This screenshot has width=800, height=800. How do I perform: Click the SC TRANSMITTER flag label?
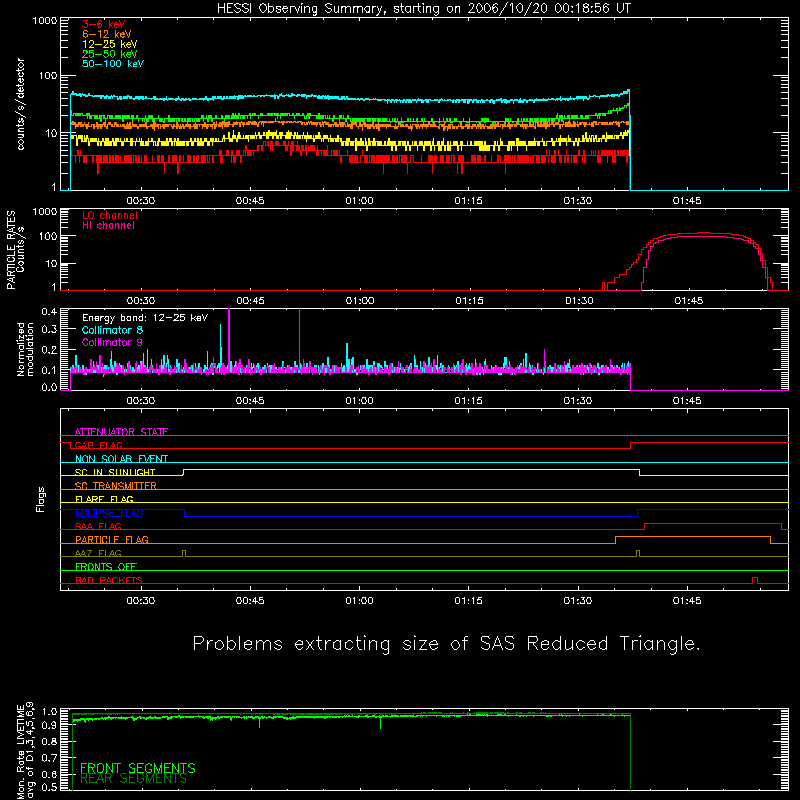tap(116, 486)
